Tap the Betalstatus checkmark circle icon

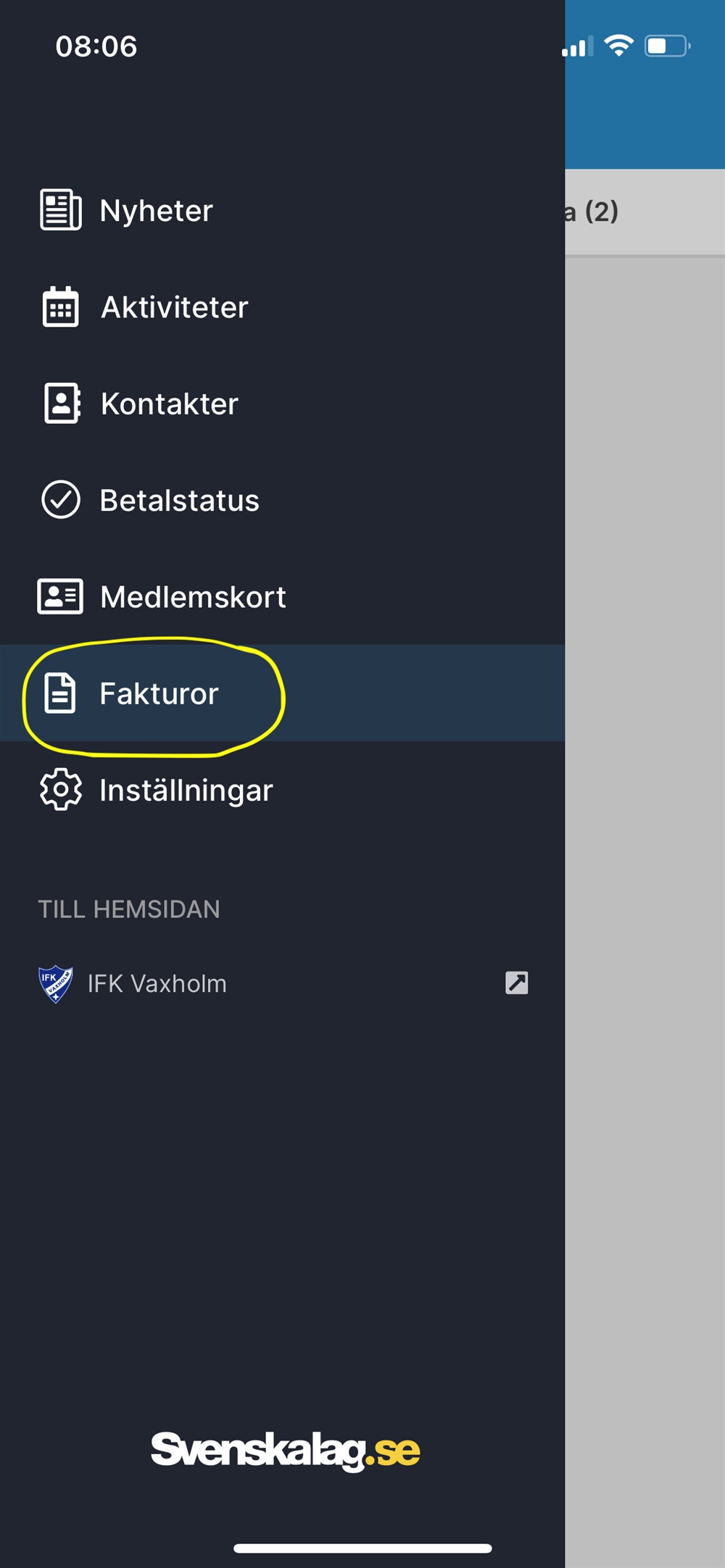[61, 500]
